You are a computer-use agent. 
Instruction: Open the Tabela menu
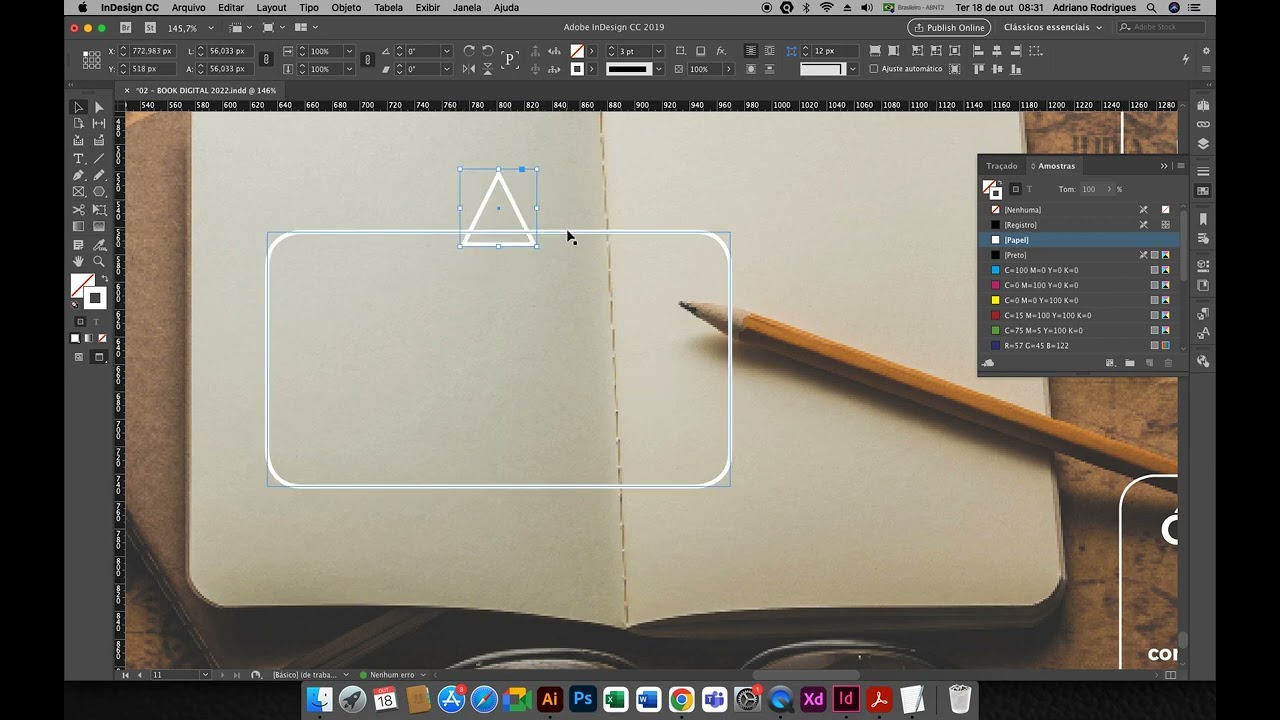388,7
